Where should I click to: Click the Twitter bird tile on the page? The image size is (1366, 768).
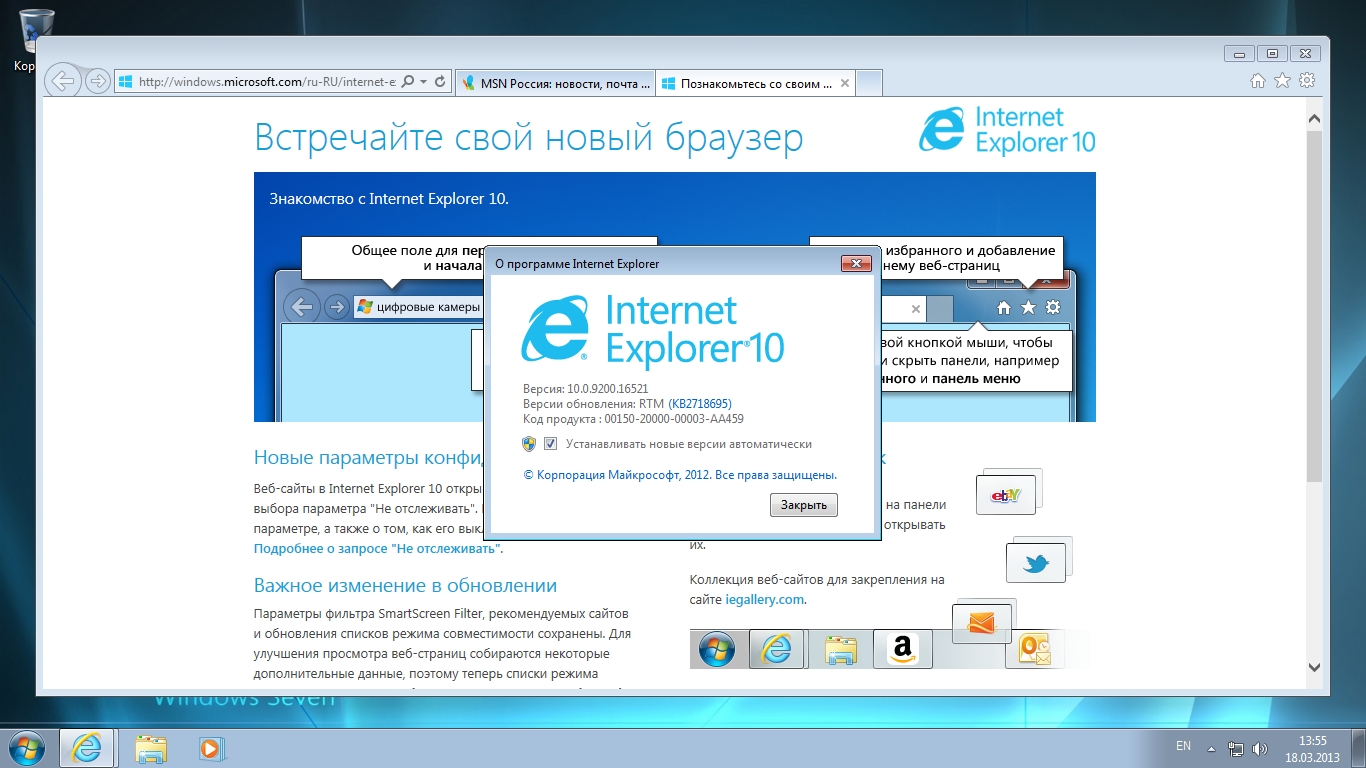coord(1035,564)
